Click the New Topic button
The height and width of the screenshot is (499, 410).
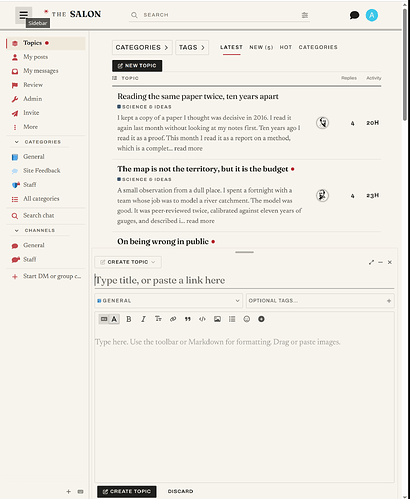[137, 66]
